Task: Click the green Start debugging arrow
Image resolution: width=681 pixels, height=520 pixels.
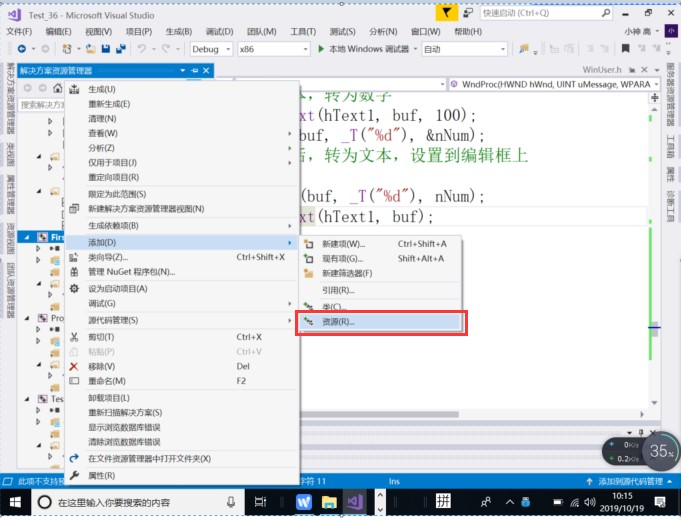Action: point(321,49)
